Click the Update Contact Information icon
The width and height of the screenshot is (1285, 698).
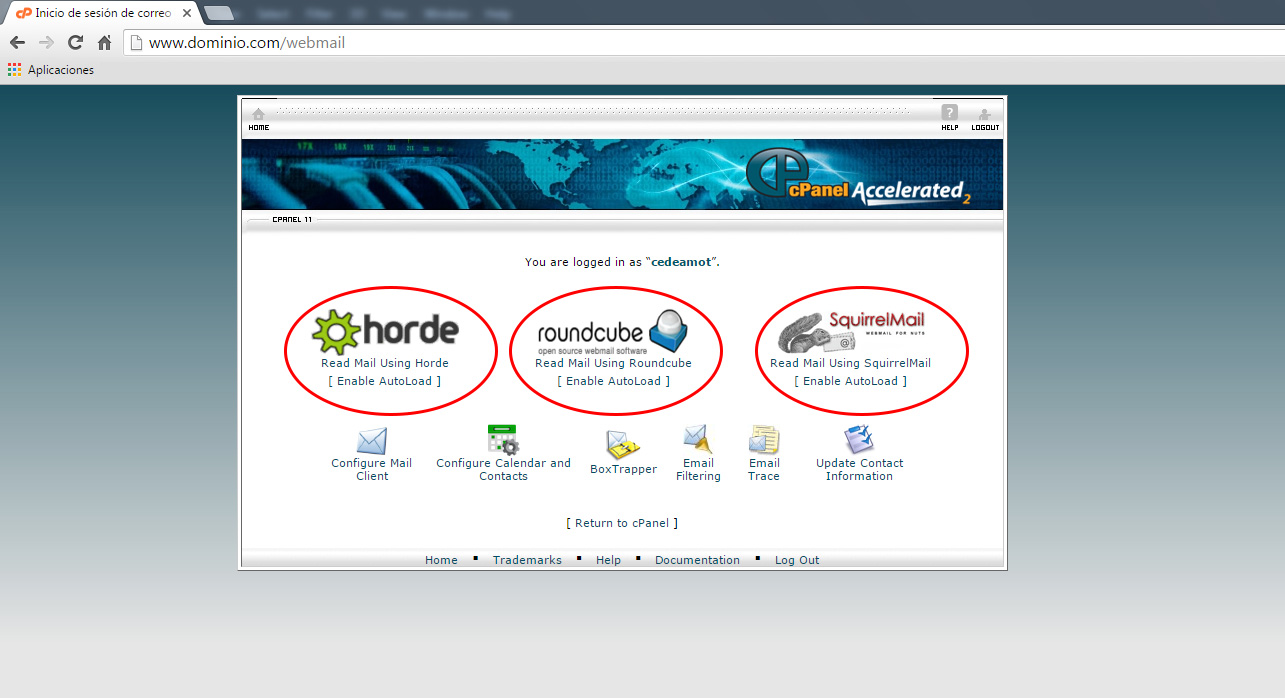click(859, 440)
